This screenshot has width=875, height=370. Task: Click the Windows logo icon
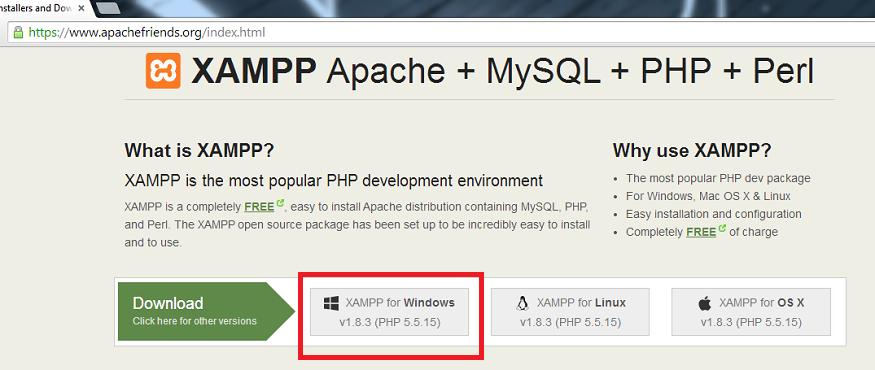click(x=331, y=304)
